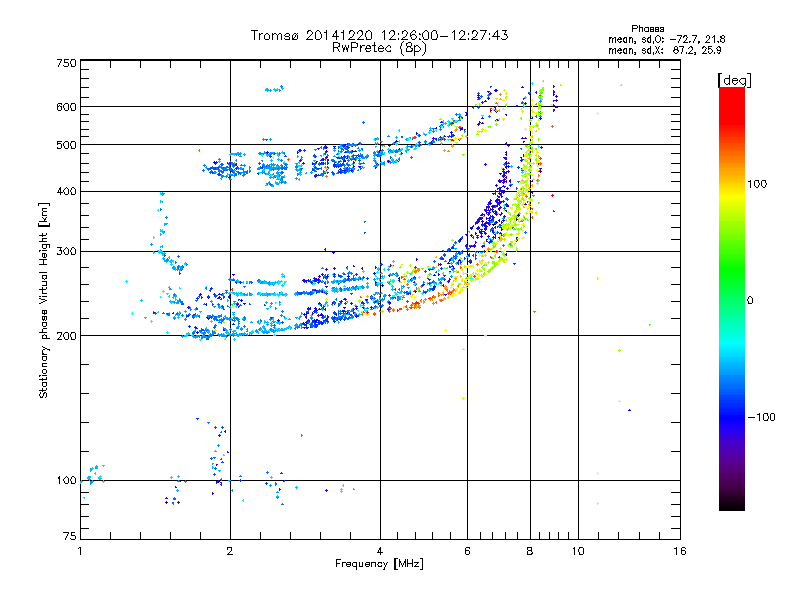Click the x-axis title "Frequency [MHz]"

tap(379, 564)
